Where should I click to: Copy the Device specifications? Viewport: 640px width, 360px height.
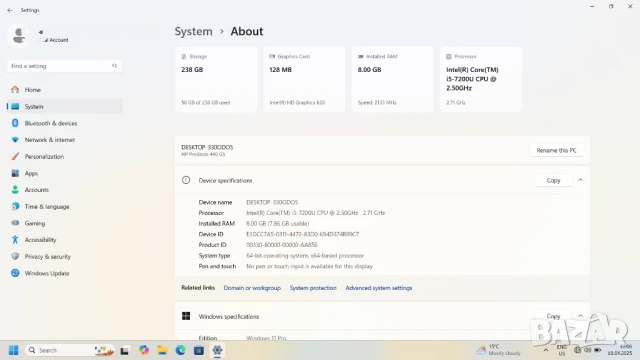[x=553, y=180]
